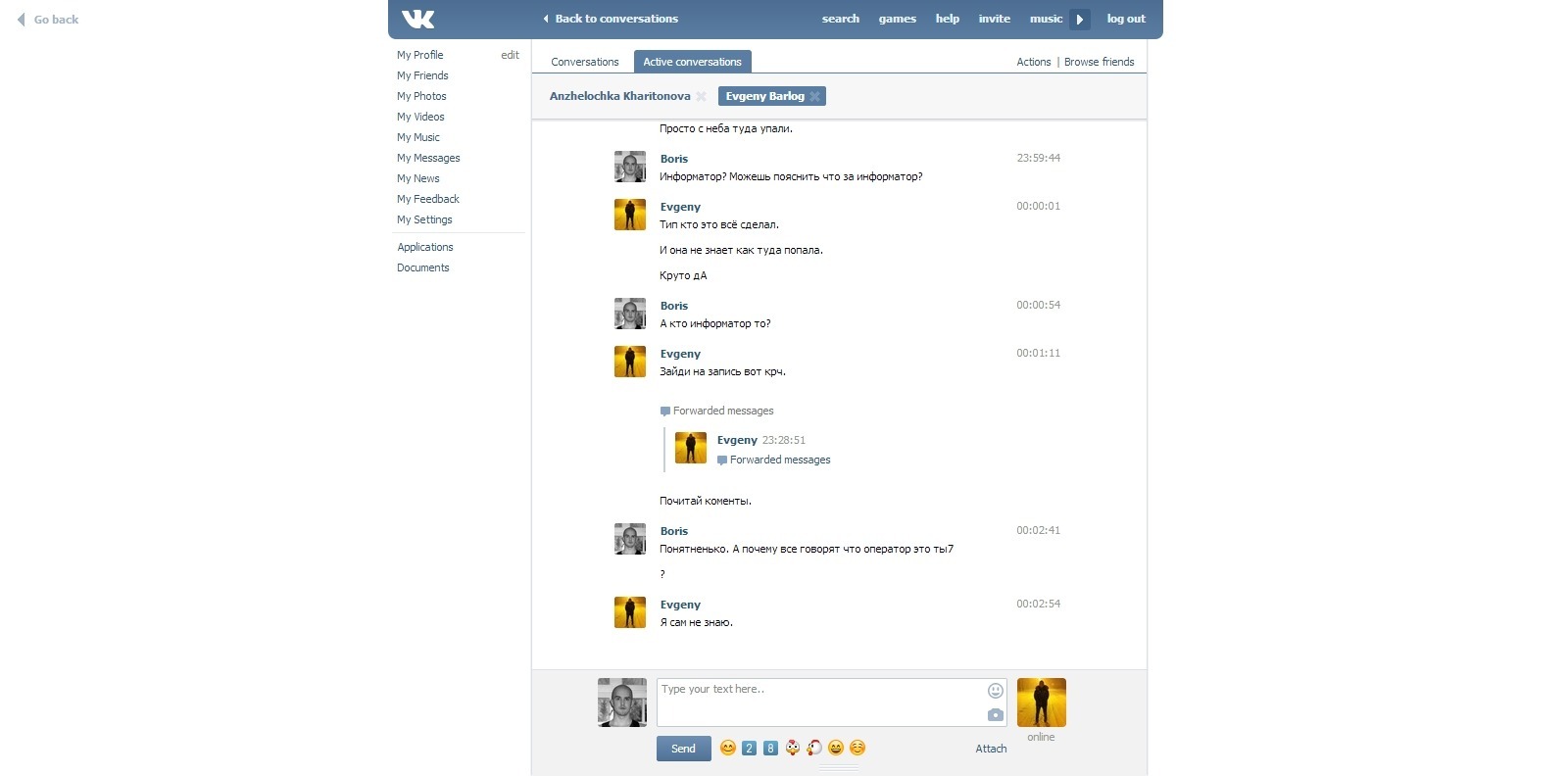Click the Evgeny name on the 00:02:54 message
Viewport: 1568px width, 776px height.
pos(680,605)
